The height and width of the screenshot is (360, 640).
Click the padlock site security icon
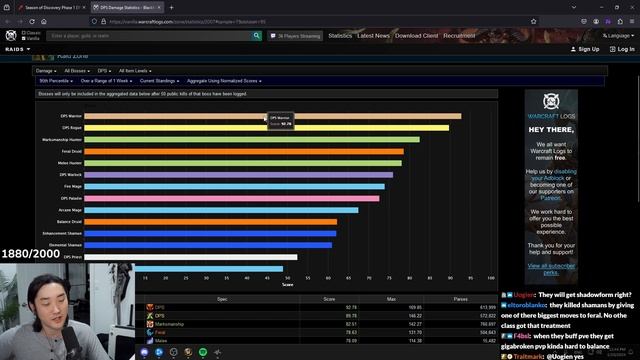pyautogui.click(x=103, y=21)
